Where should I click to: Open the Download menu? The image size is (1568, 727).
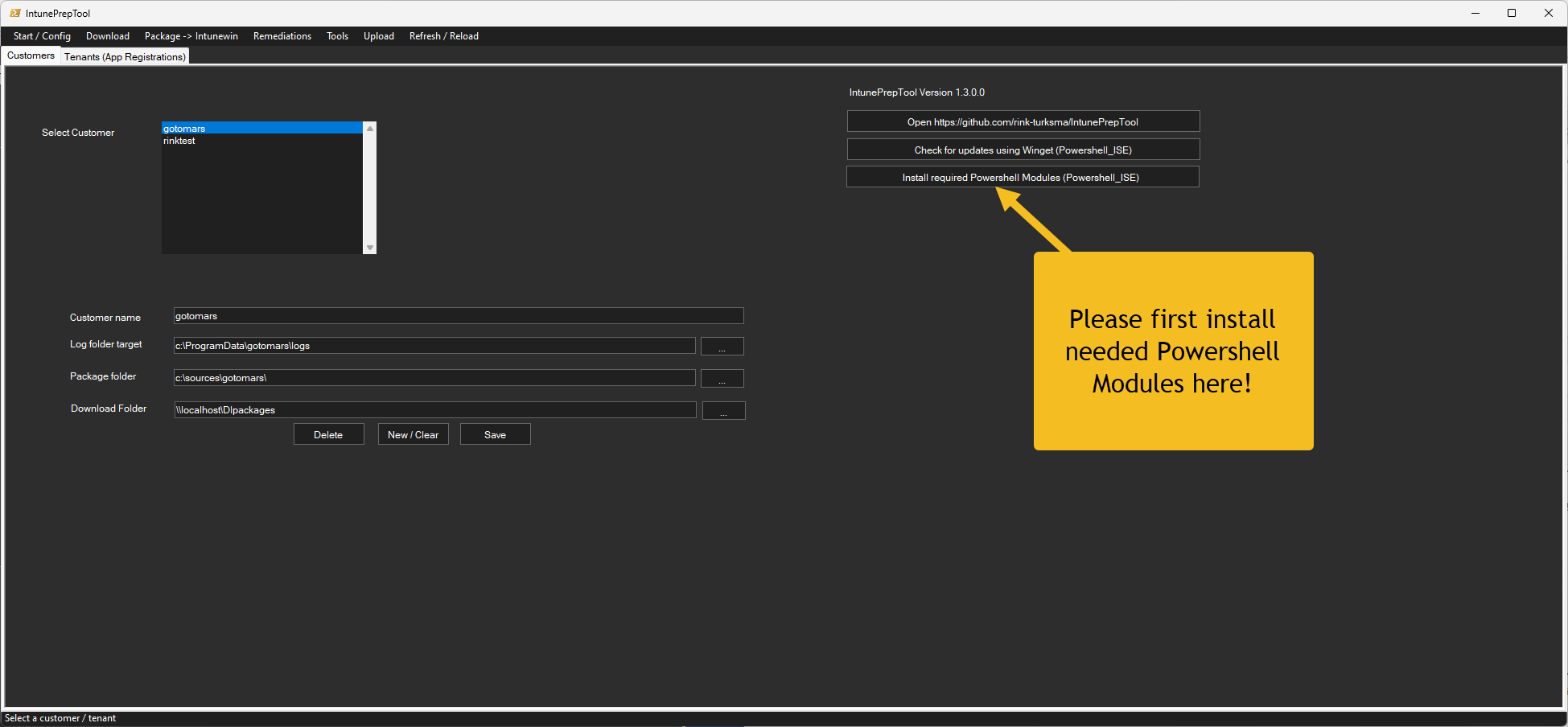click(x=107, y=36)
